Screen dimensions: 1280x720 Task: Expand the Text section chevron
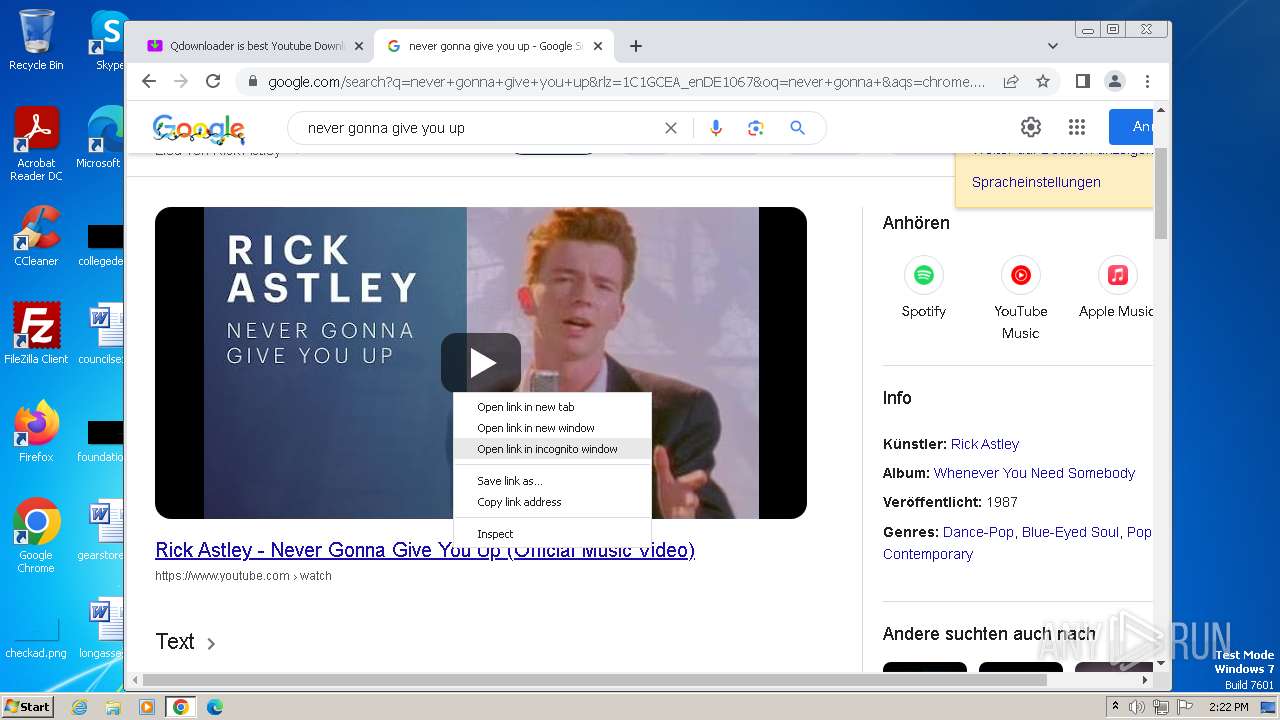211,643
